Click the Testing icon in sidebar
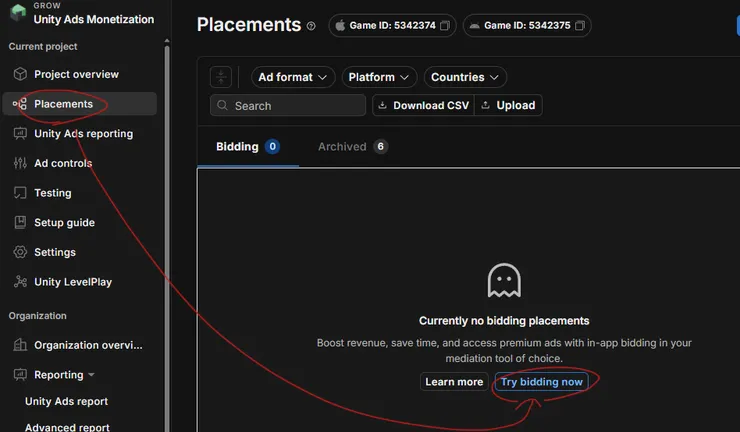 coord(20,193)
